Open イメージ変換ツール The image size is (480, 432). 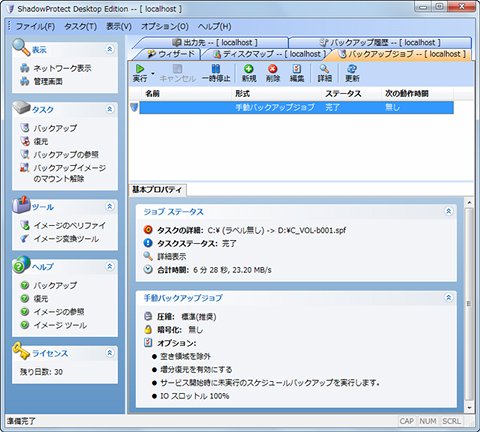(66, 239)
